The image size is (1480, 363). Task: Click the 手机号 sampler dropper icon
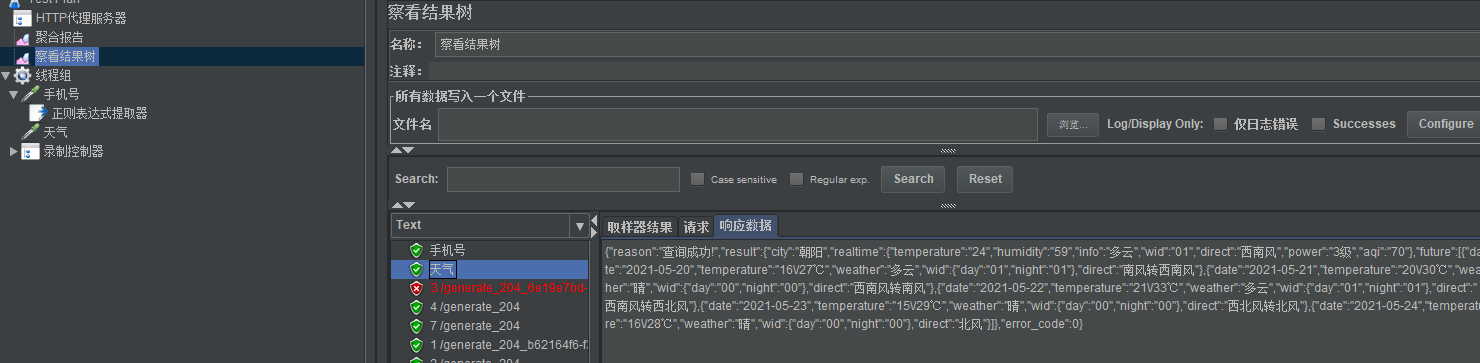tap(31, 94)
